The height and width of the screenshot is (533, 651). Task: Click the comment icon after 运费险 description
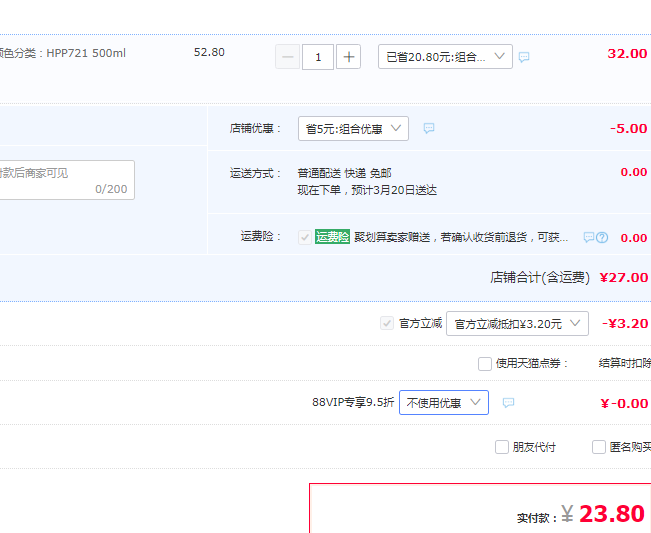[x=589, y=237]
